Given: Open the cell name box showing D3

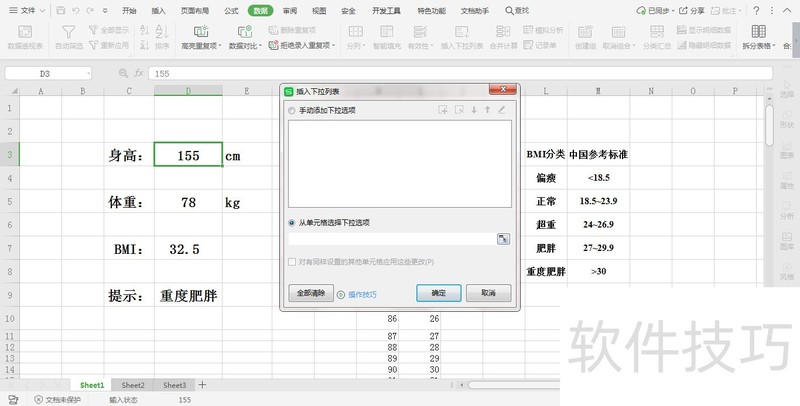Looking at the screenshot, I should pos(47,73).
